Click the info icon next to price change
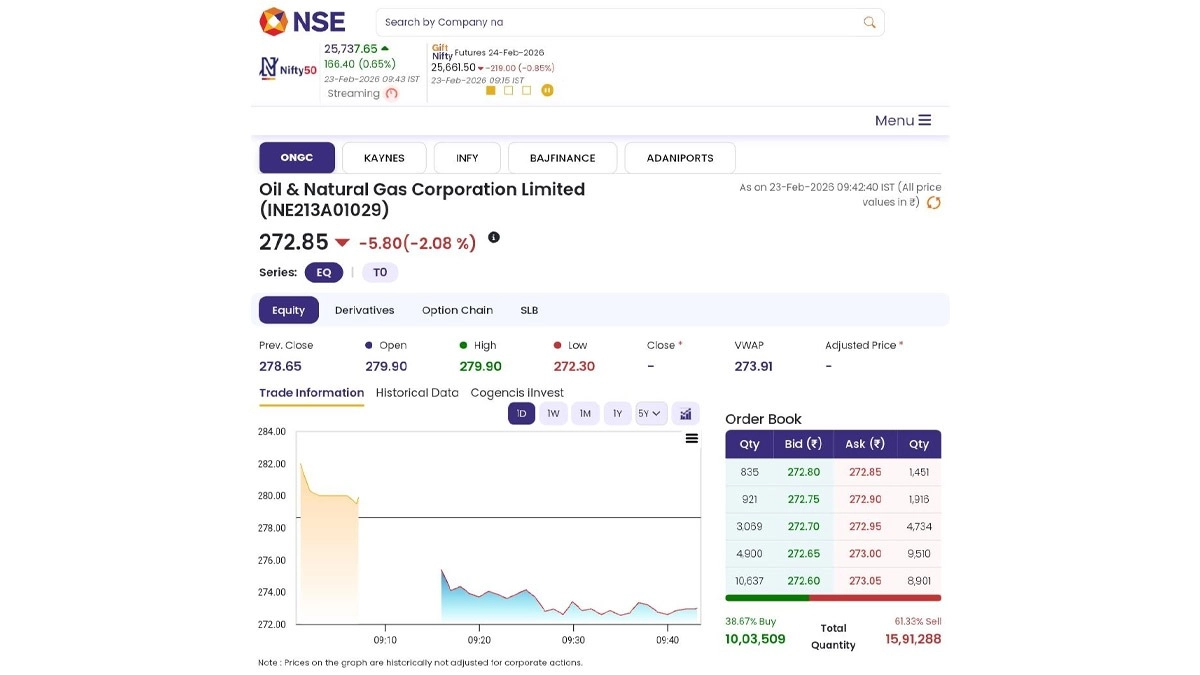Screen dimensions: 1200x675 [x=493, y=238]
